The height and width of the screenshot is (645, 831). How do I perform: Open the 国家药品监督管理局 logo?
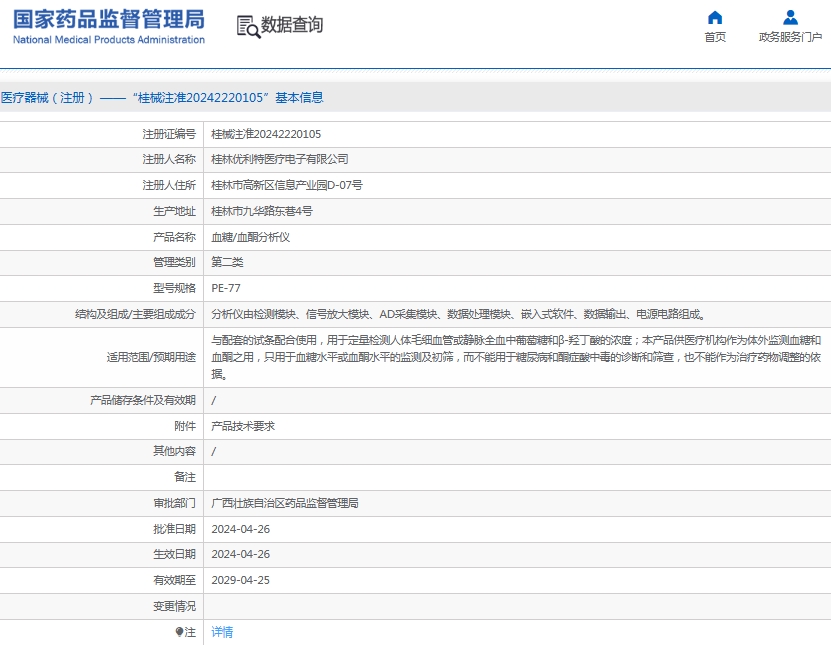[109, 20]
